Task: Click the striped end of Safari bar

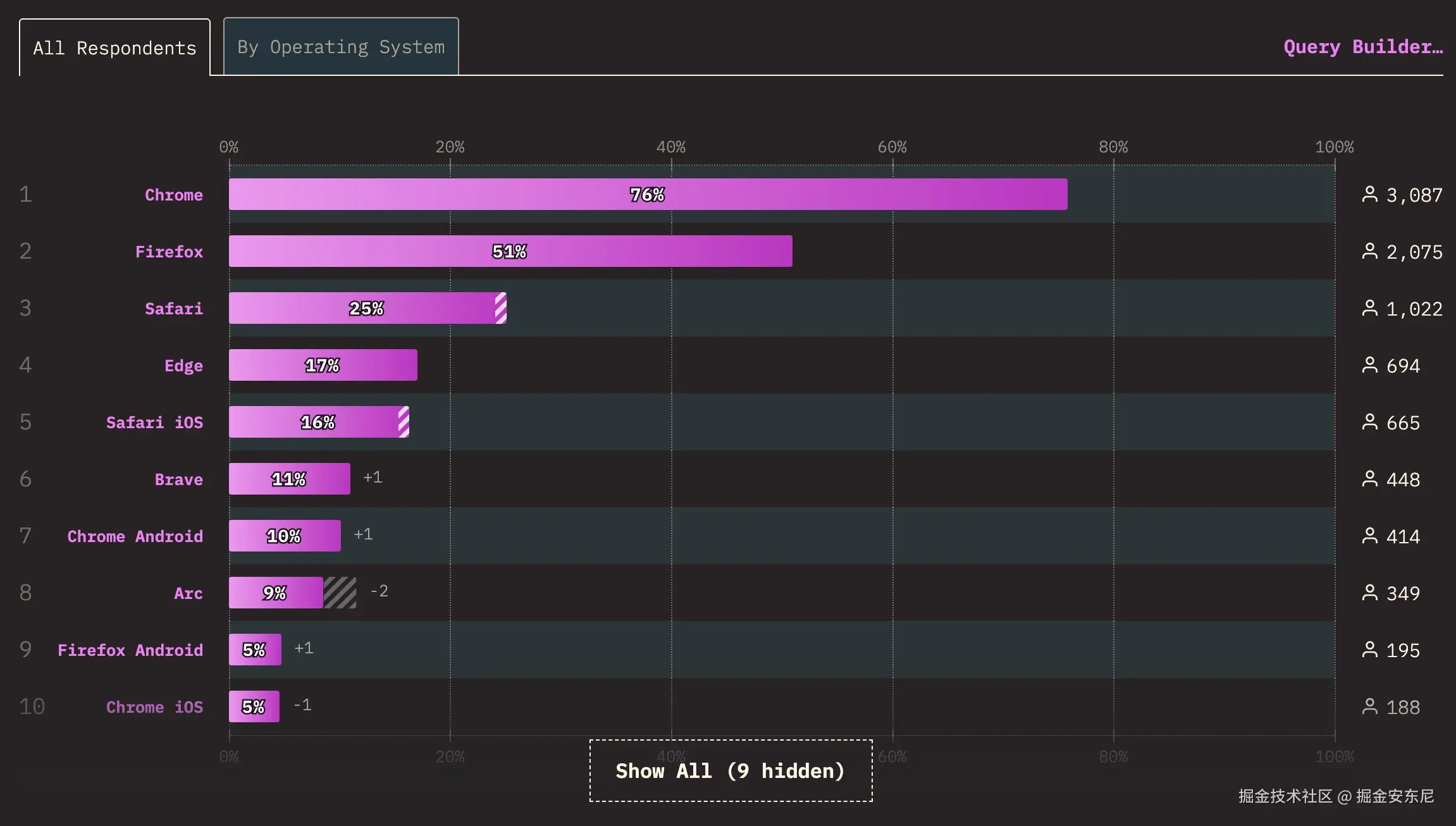Action: click(501, 308)
